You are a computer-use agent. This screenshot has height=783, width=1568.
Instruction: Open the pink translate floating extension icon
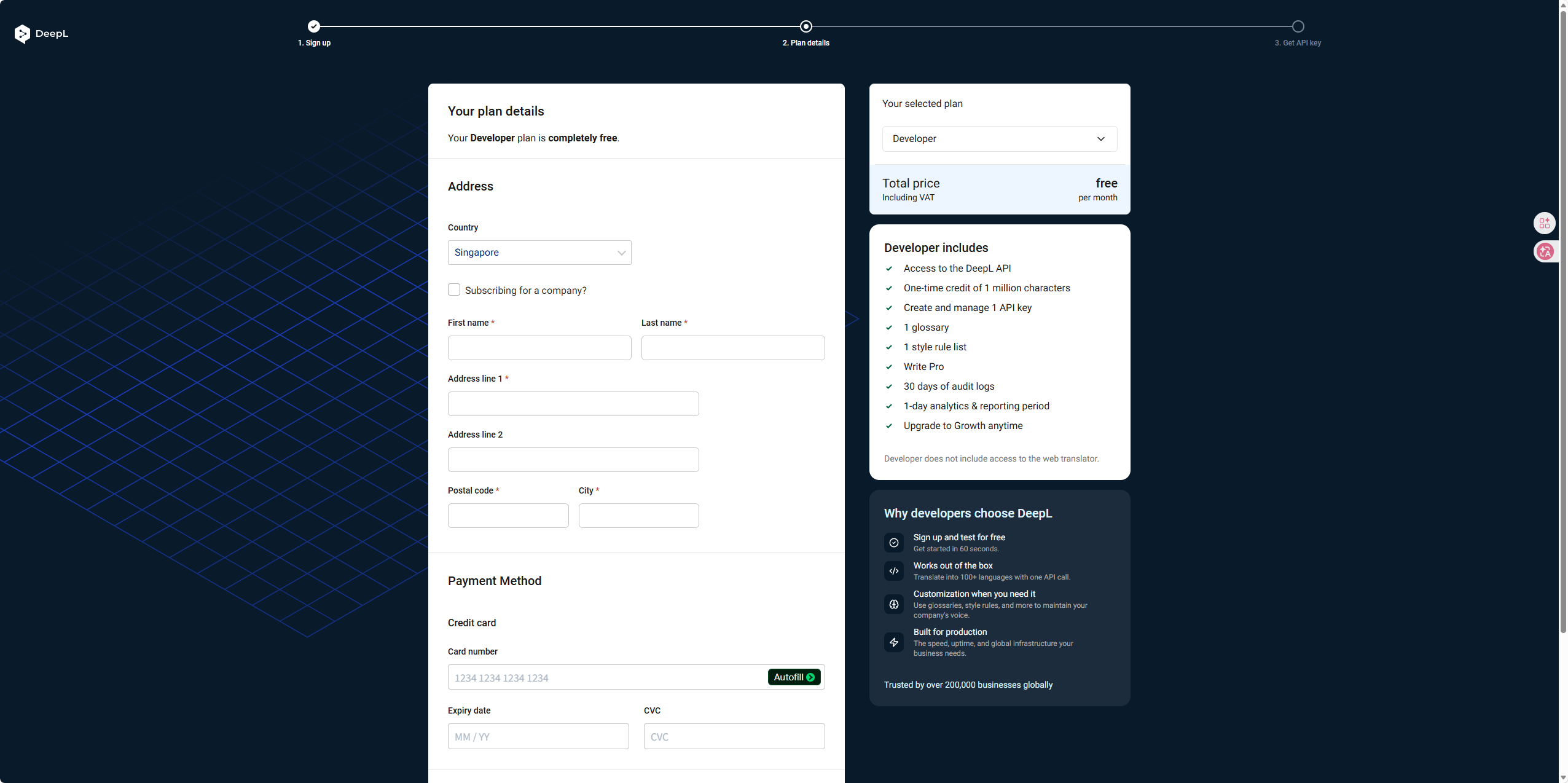pyautogui.click(x=1545, y=251)
